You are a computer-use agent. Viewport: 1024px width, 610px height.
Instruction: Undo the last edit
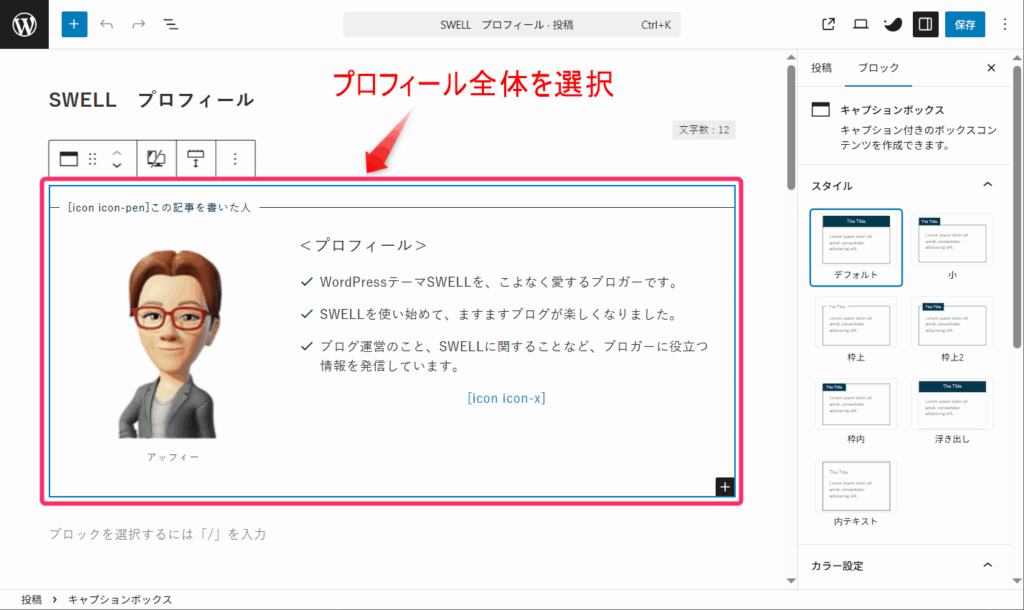tap(106, 24)
